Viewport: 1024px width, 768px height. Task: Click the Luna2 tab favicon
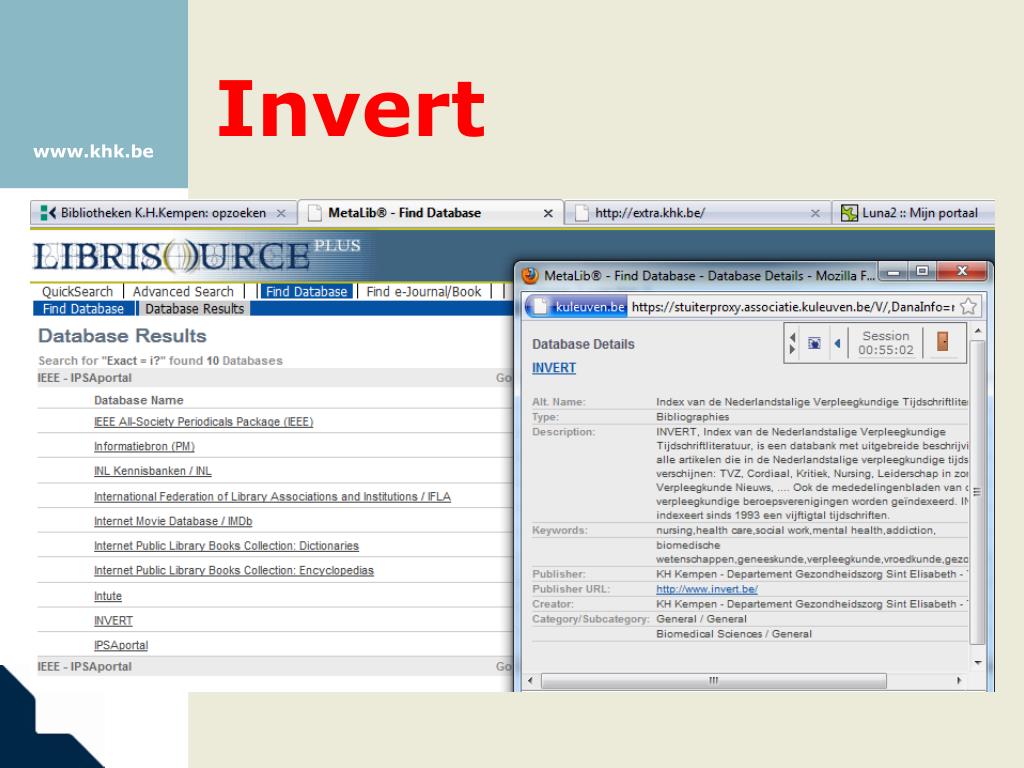point(848,213)
